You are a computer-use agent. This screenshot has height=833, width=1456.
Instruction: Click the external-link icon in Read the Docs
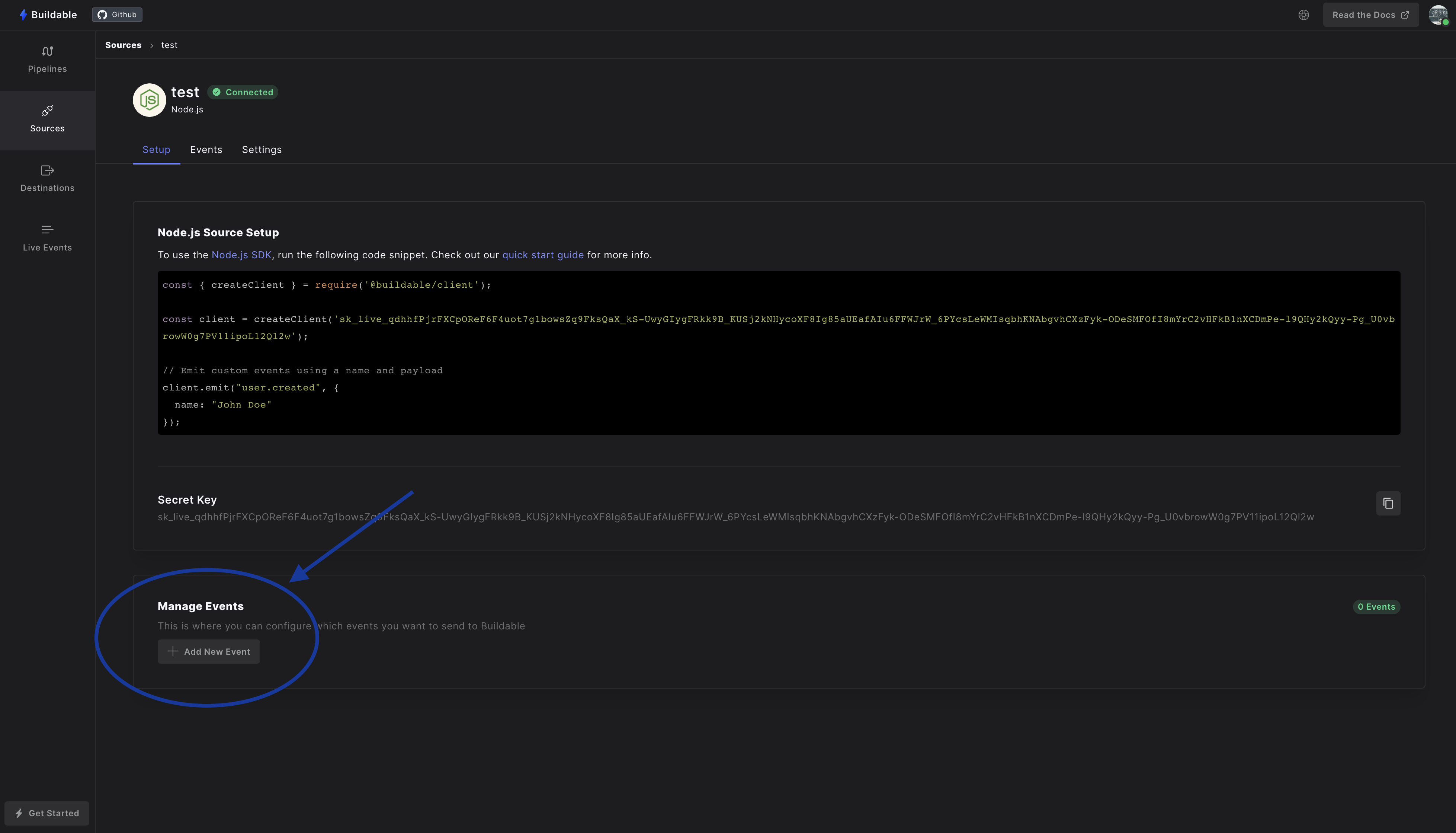1405,15
